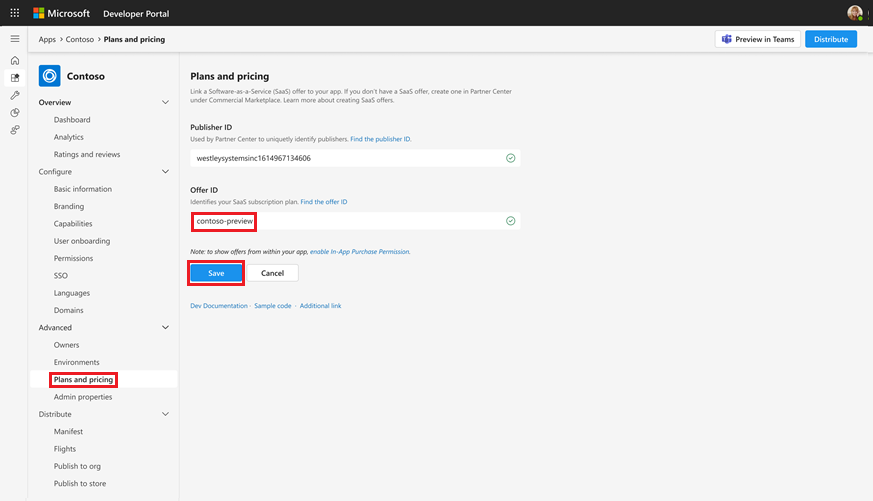
Task: Click the Cancel button
Action: pyautogui.click(x=272, y=273)
